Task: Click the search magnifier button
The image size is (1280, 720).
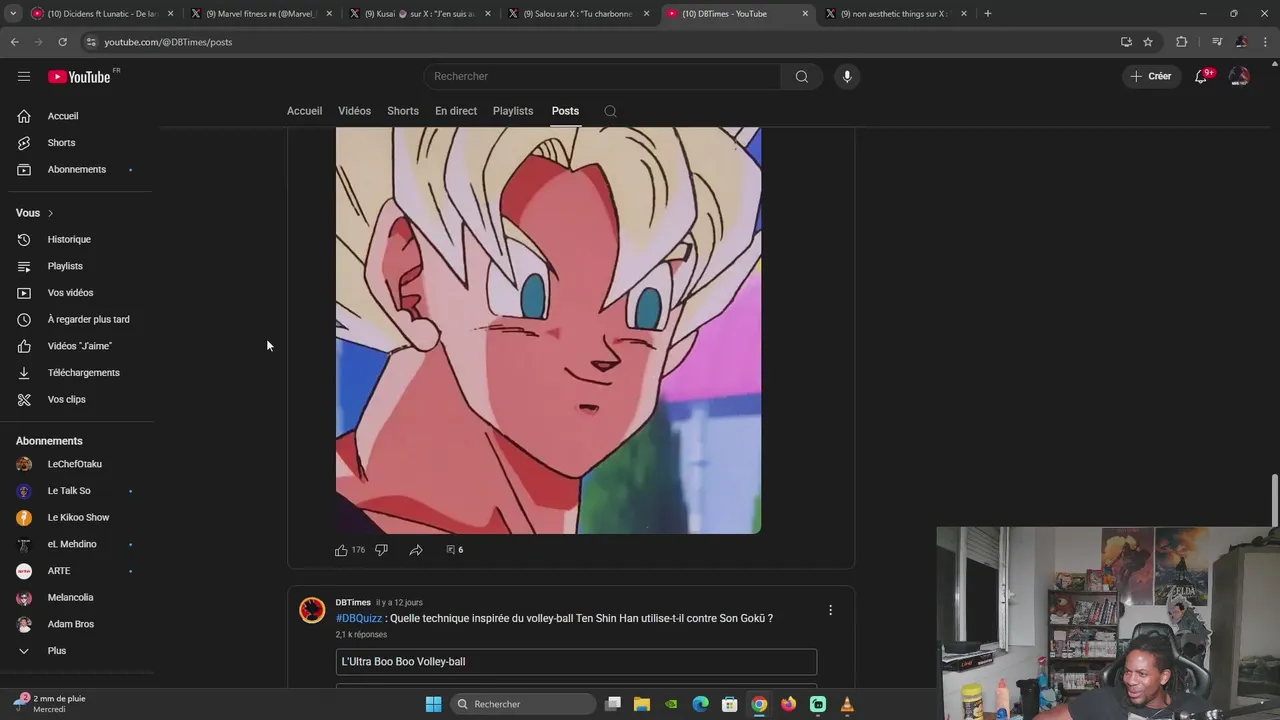Action: [801, 76]
